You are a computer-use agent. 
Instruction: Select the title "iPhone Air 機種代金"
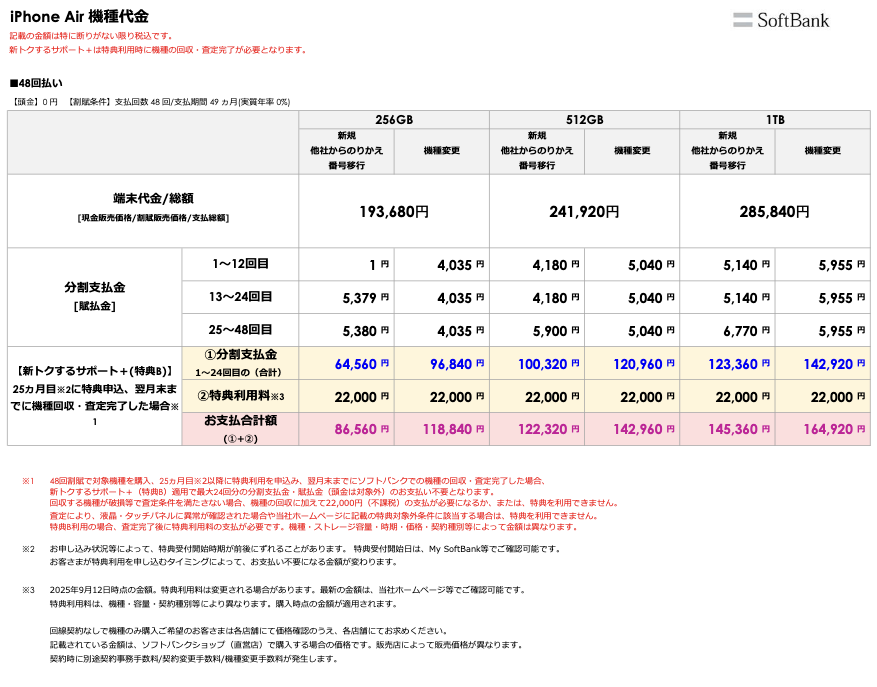point(79,16)
